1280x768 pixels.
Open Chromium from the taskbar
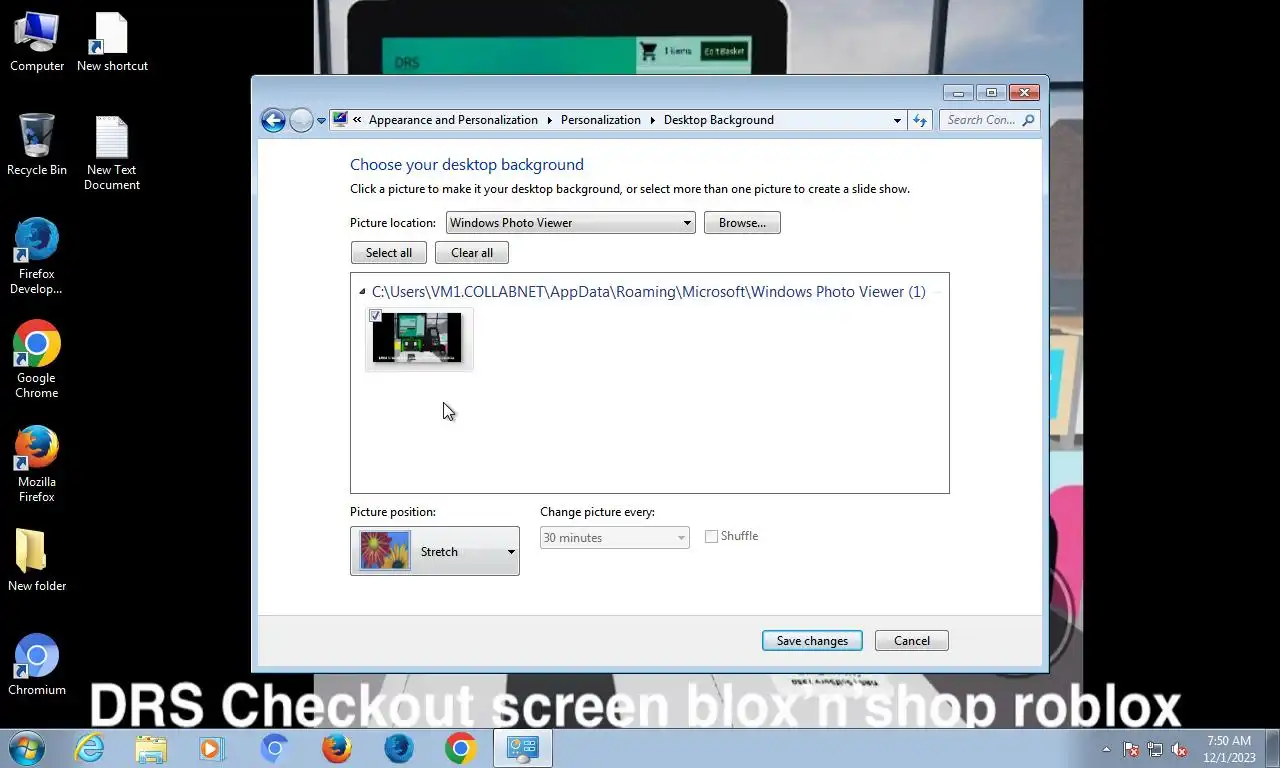coord(275,748)
